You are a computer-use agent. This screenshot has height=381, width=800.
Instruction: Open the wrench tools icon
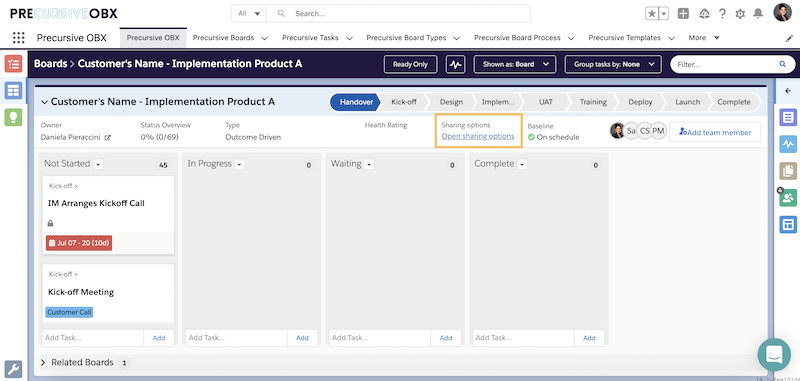point(13,369)
